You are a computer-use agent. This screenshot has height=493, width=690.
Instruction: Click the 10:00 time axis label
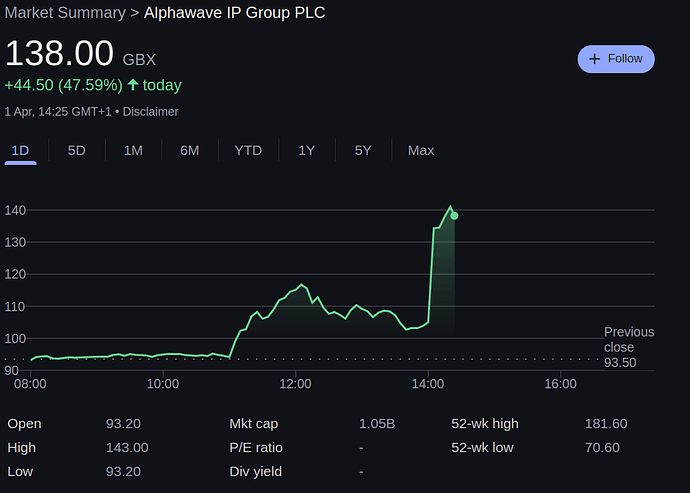(163, 384)
